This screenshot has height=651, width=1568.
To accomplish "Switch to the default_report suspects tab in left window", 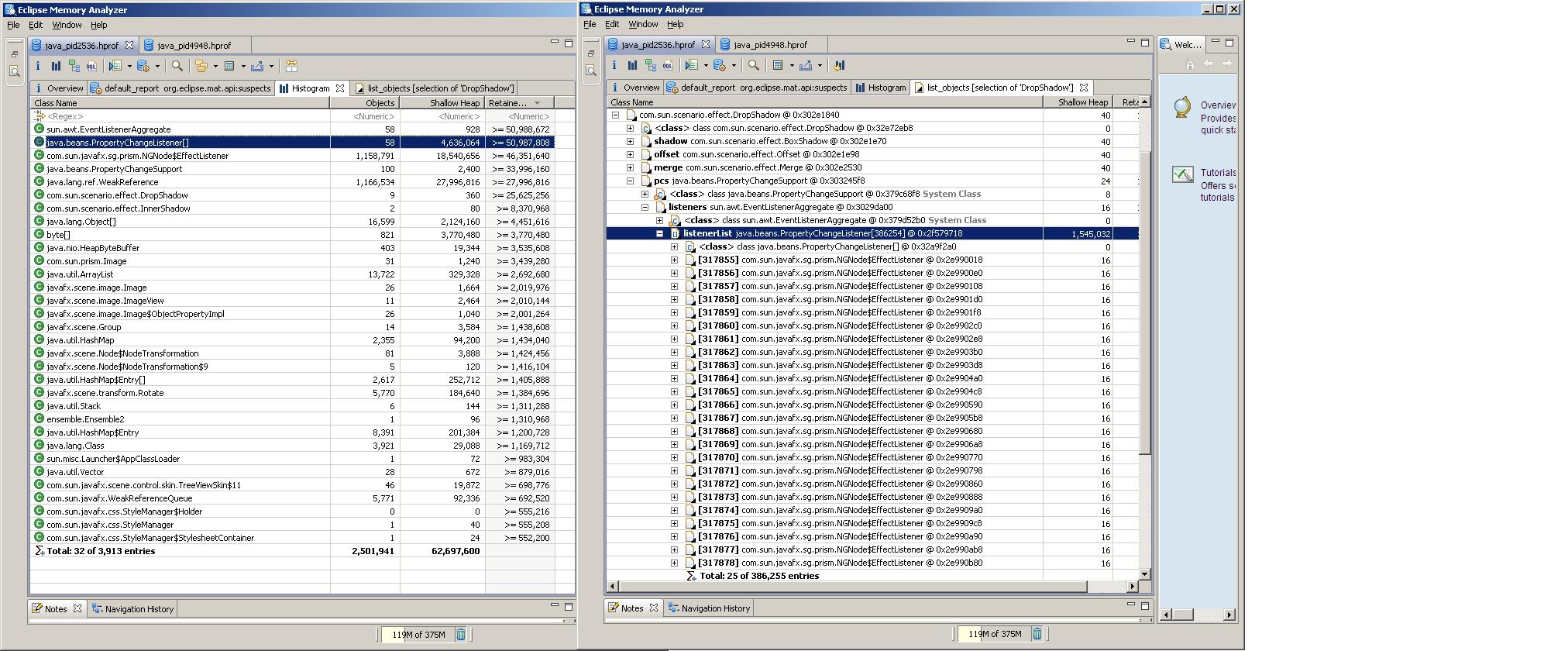I will click(181, 88).
